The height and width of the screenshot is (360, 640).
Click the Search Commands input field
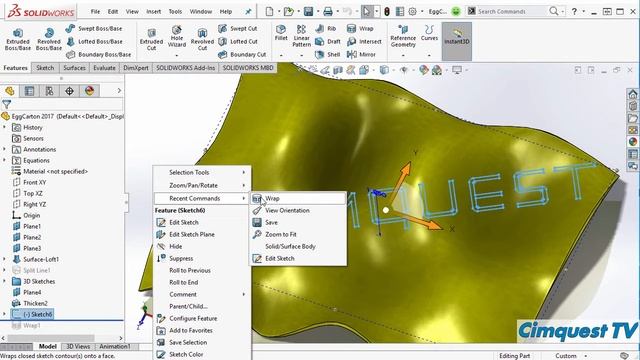512,11
